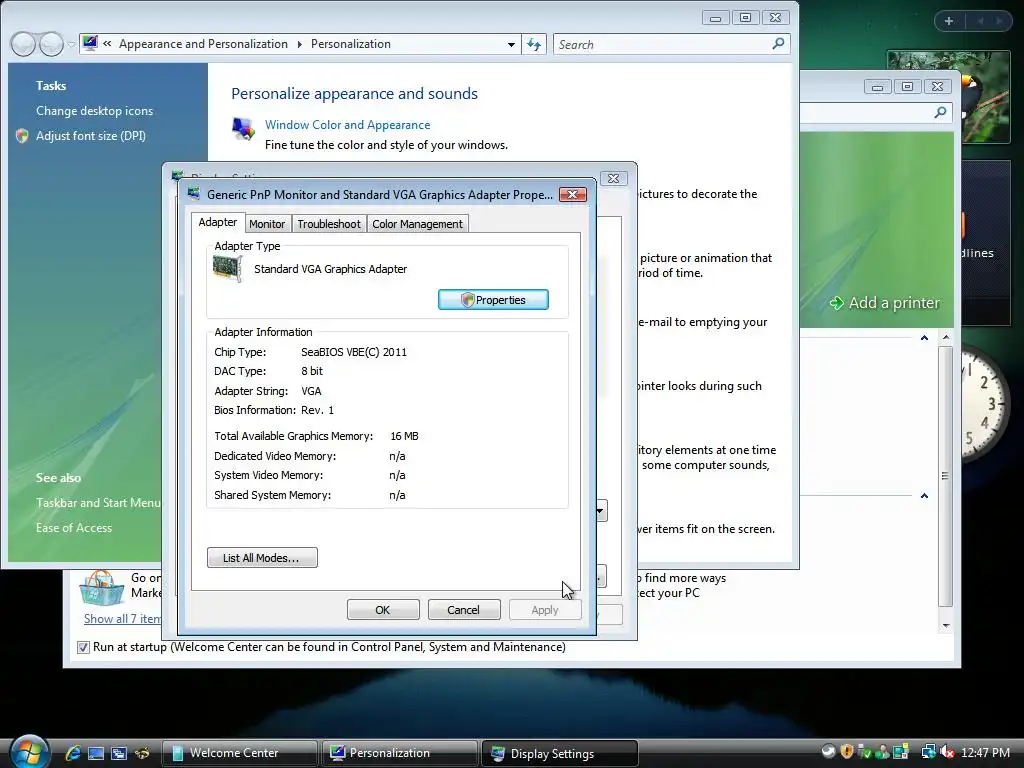
Task: Click the fourth Quick Launch icon beside Welcome Center
Action: click(142, 753)
